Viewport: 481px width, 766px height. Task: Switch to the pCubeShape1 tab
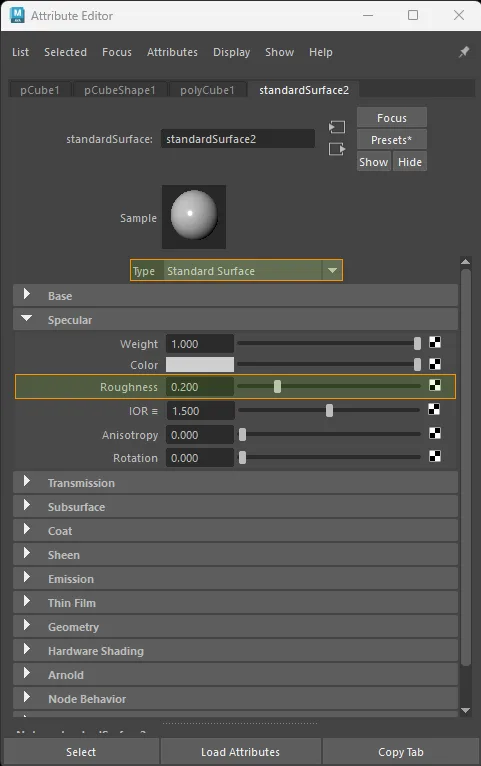[120, 90]
